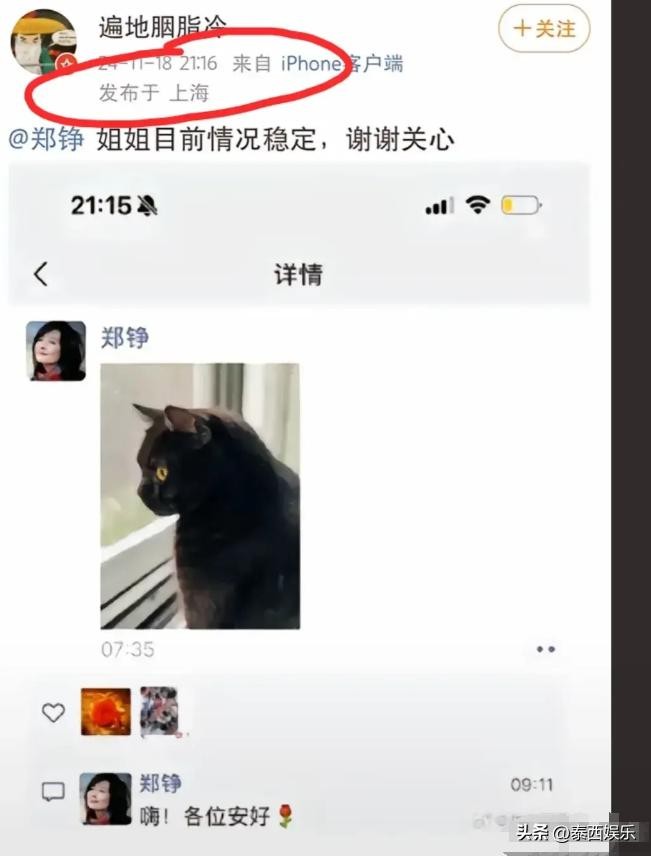651x856 pixels.
Task: Tap the 郑铮 name in the comment
Action: pyautogui.click(x=161, y=783)
